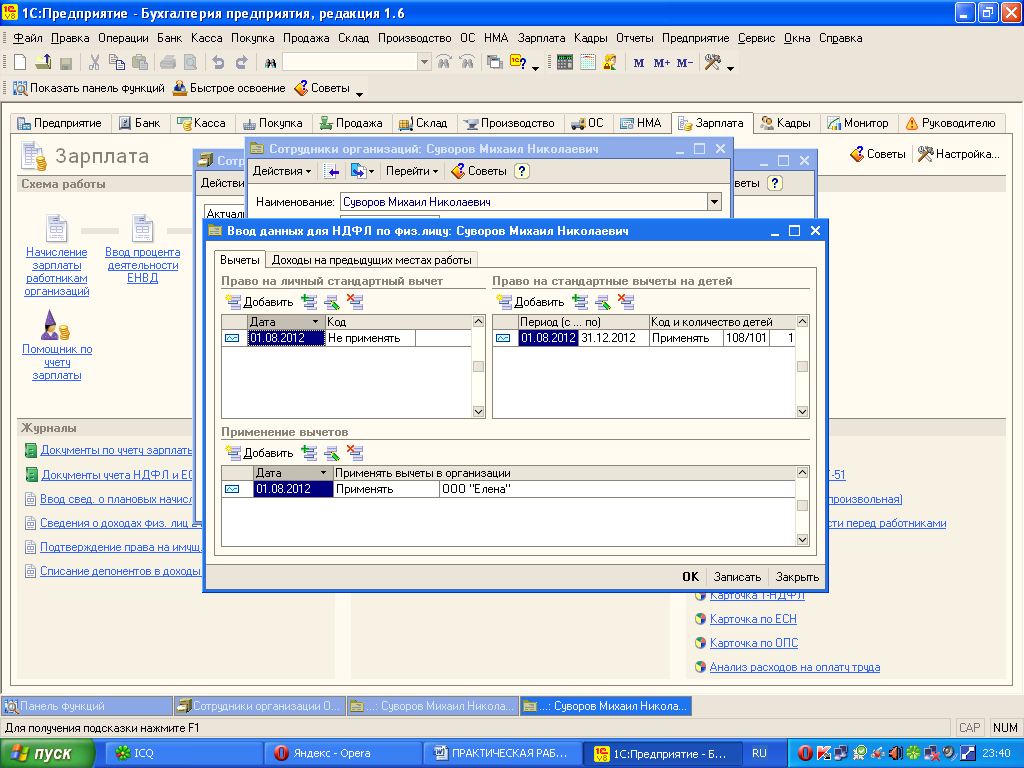
Task: Open Анализ расходов на оплату труда link
Action: (x=795, y=667)
